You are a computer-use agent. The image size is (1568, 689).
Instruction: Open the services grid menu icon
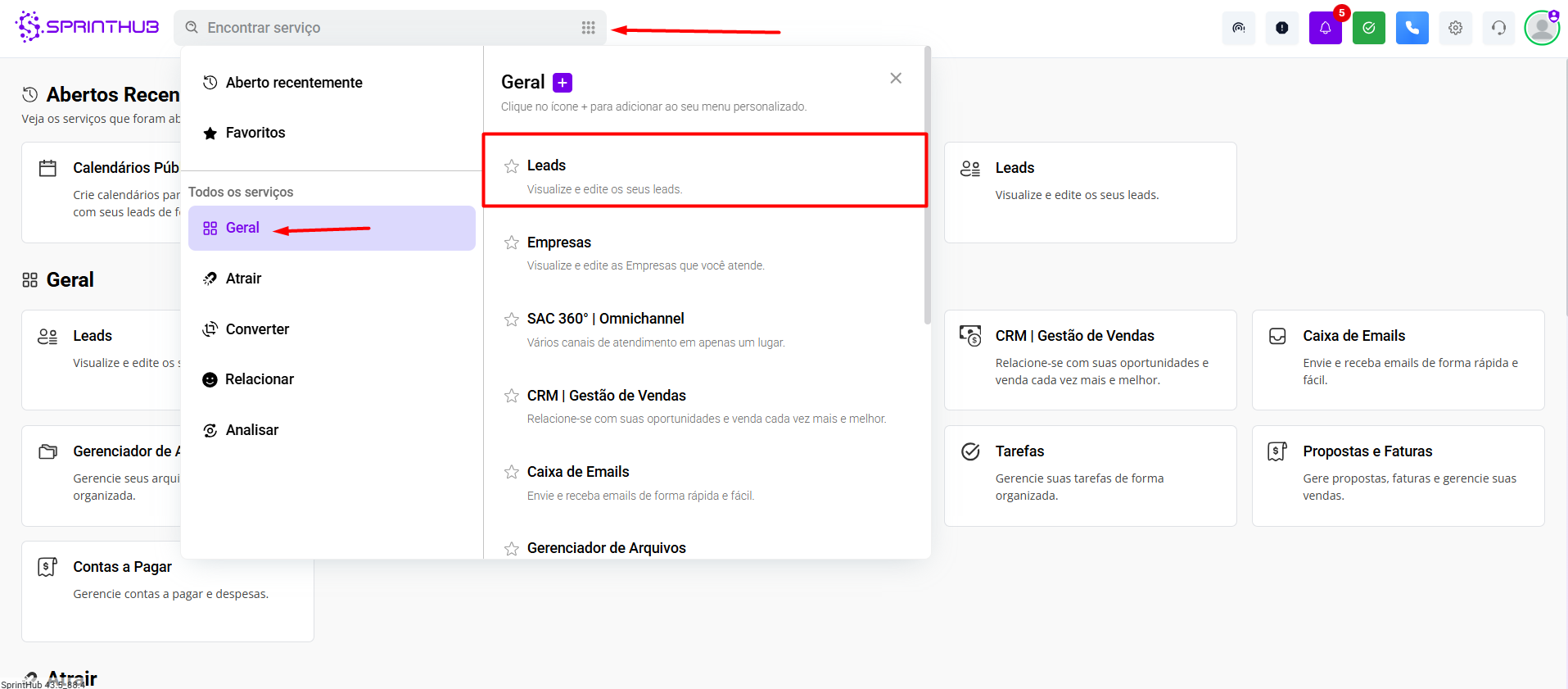point(588,28)
